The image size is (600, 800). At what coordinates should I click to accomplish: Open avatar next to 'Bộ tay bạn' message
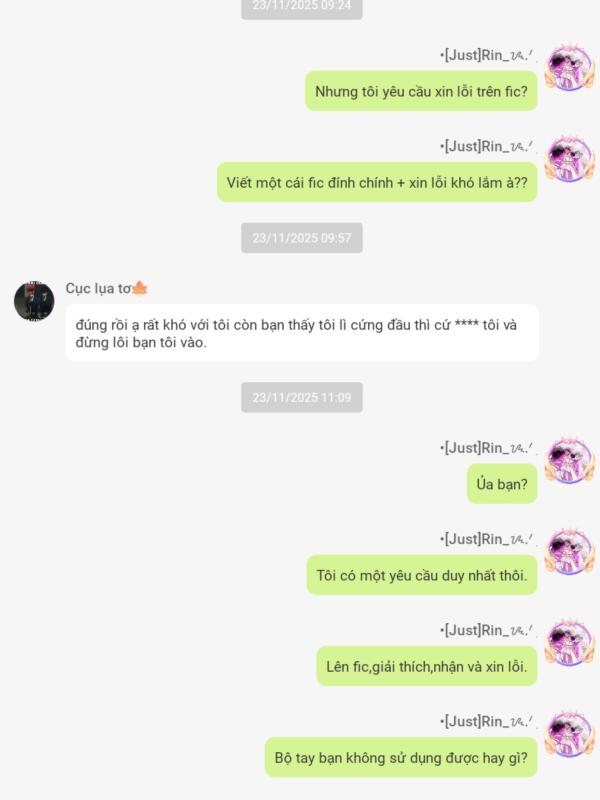(569, 734)
